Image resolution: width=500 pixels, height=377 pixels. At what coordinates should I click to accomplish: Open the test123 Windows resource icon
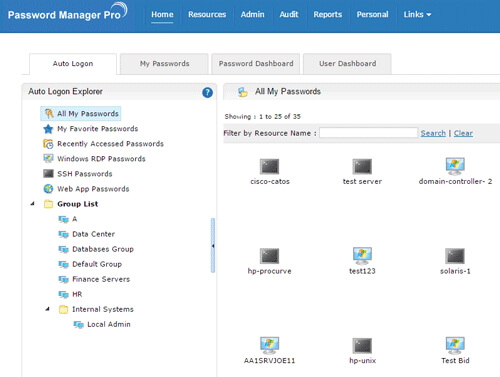(x=362, y=256)
